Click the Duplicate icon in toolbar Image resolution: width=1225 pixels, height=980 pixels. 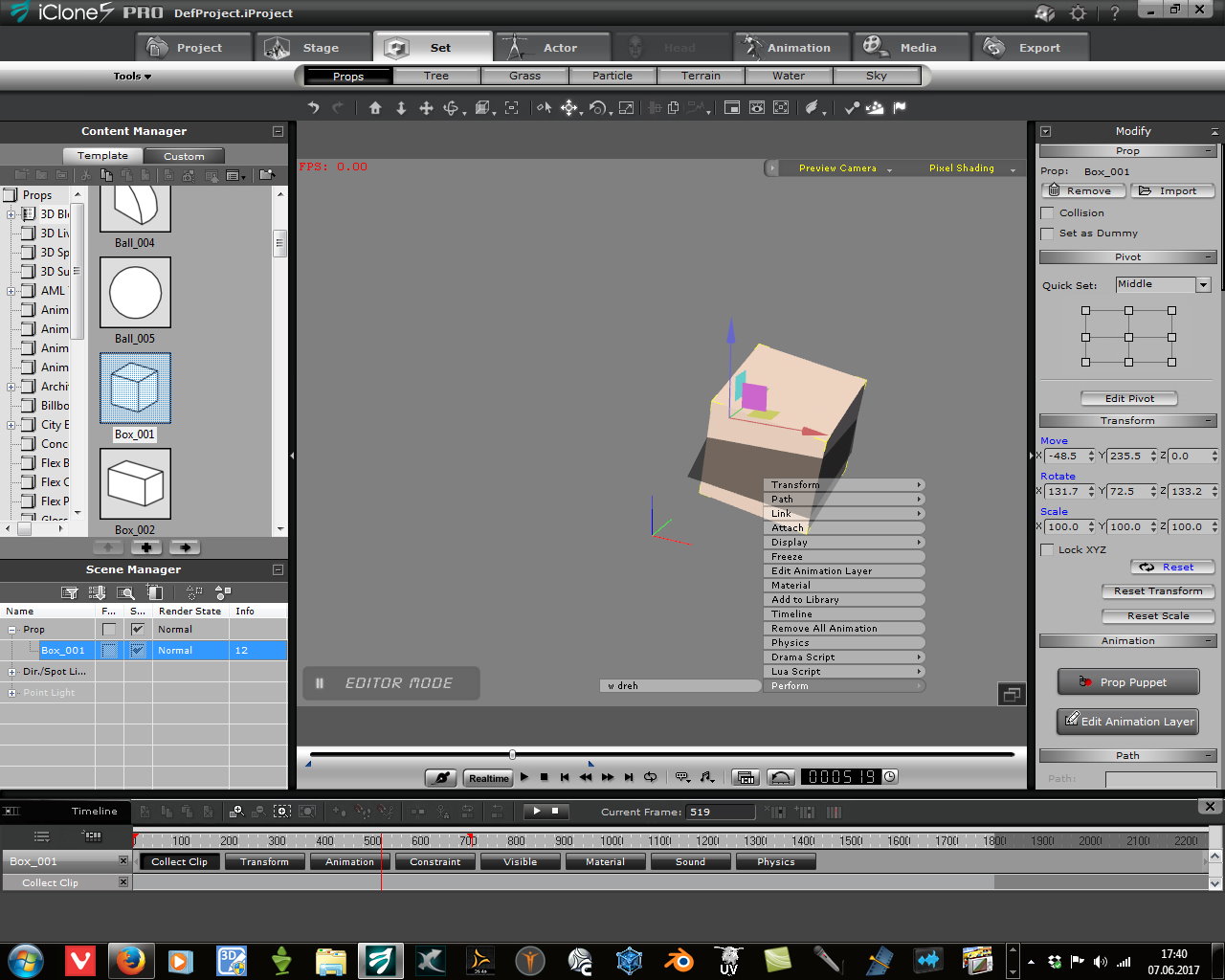coord(674,108)
